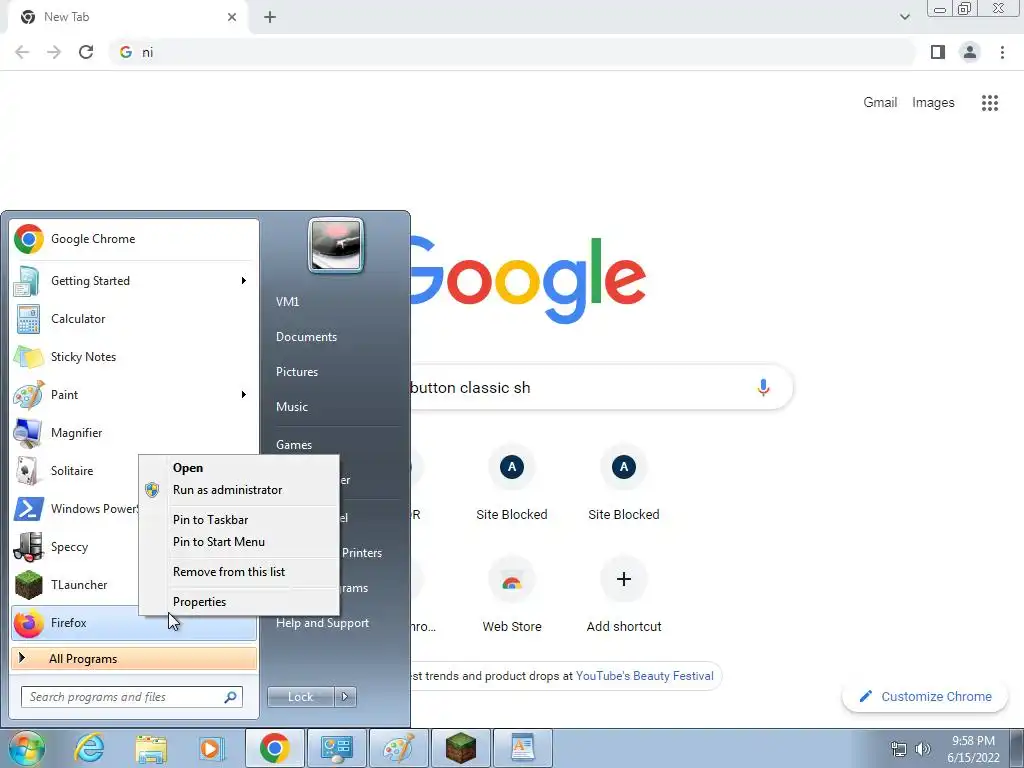
Task: Click the Start menu user picture
Action: pos(336,246)
